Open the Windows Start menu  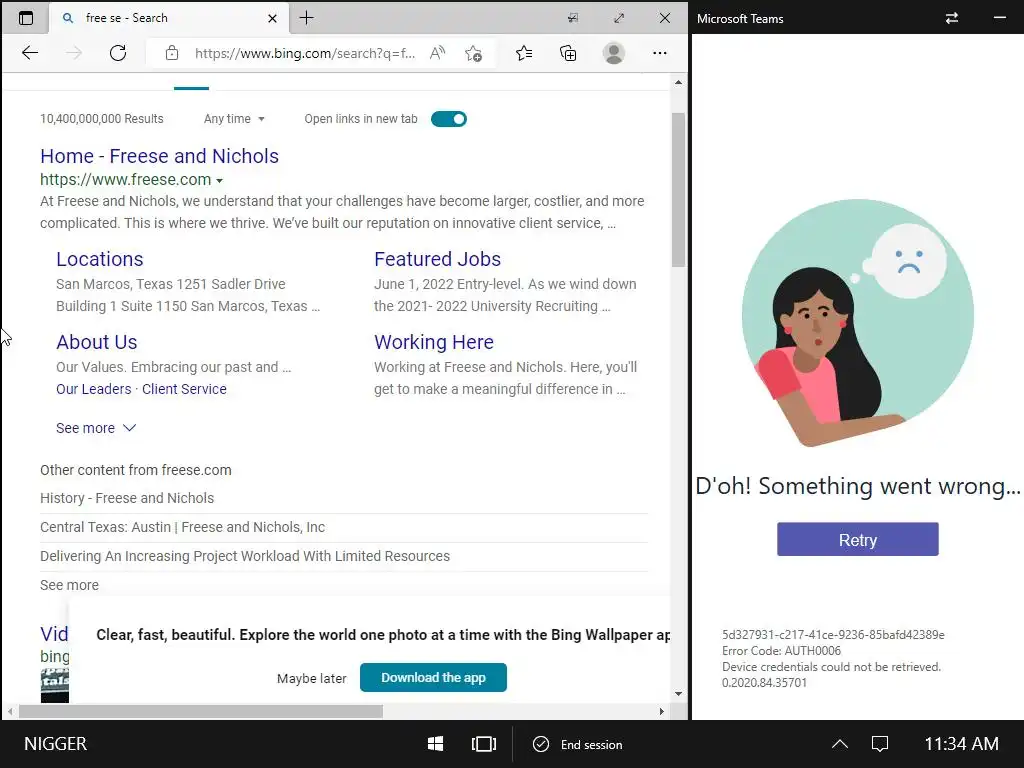[x=435, y=744]
